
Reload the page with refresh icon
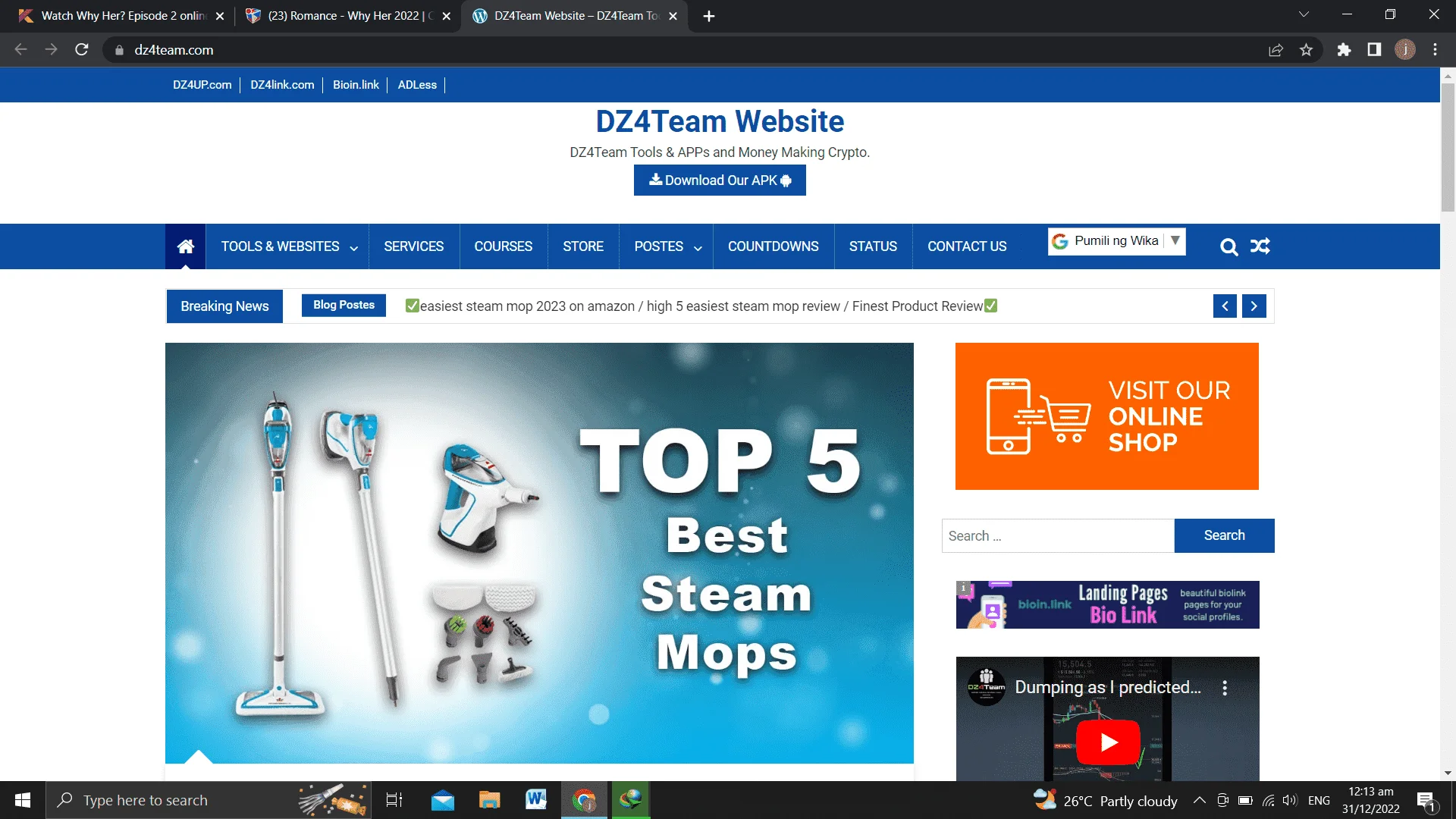pyautogui.click(x=82, y=49)
